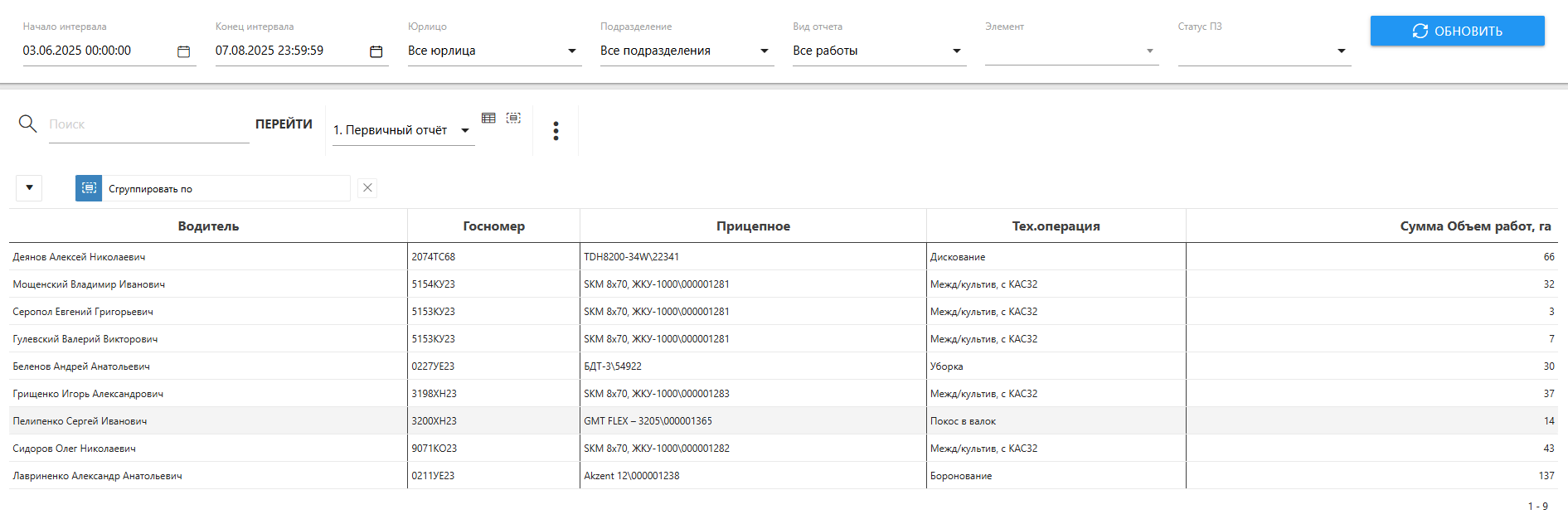Click the ПЕРЕЙТИ button
Viewport: 1568px width, 524px height.
(284, 124)
